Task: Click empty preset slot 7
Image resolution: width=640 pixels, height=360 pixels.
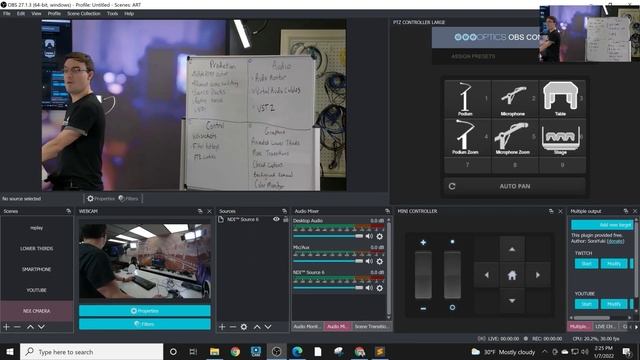Action: tap(468, 165)
